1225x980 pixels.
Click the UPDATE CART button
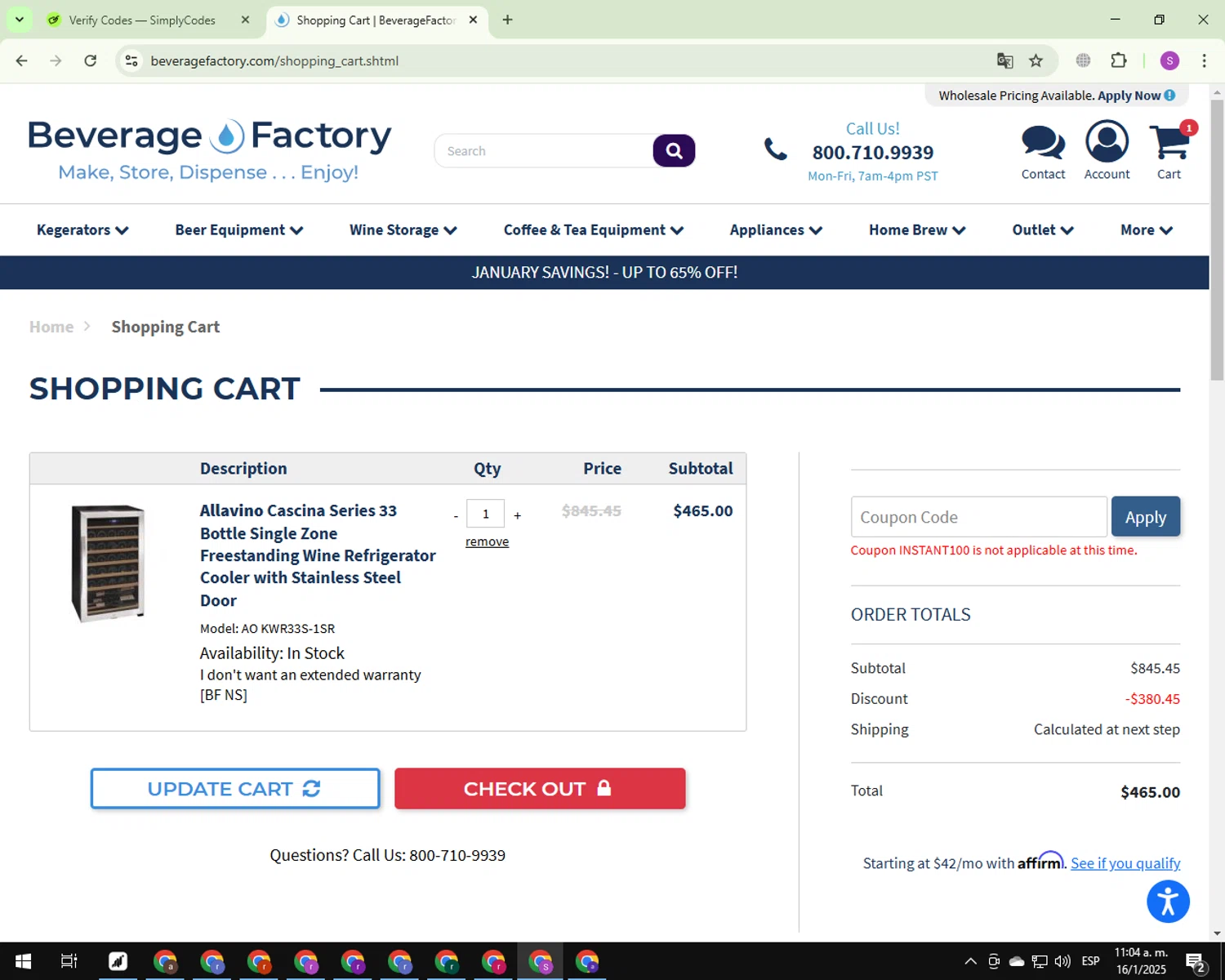pyautogui.click(x=235, y=789)
